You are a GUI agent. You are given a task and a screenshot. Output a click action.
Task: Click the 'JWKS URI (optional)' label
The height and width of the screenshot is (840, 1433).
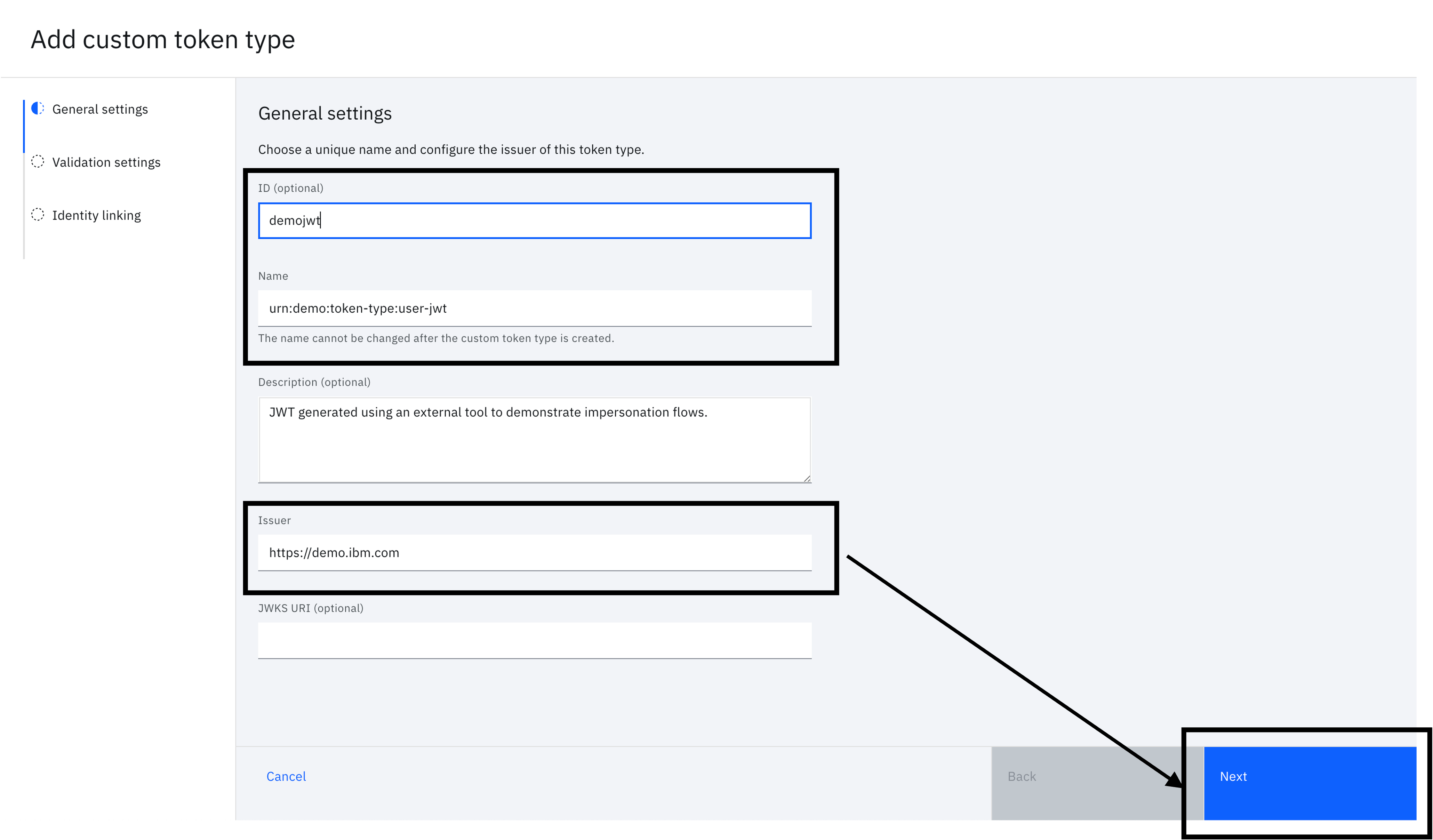(x=311, y=608)
